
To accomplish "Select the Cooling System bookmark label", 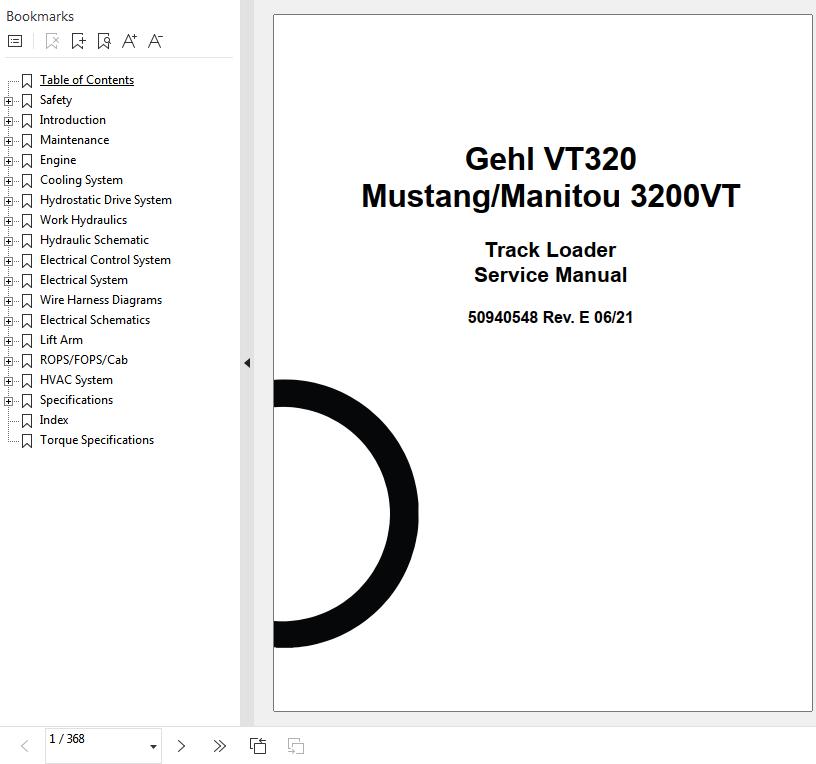I will click(81, 180).
